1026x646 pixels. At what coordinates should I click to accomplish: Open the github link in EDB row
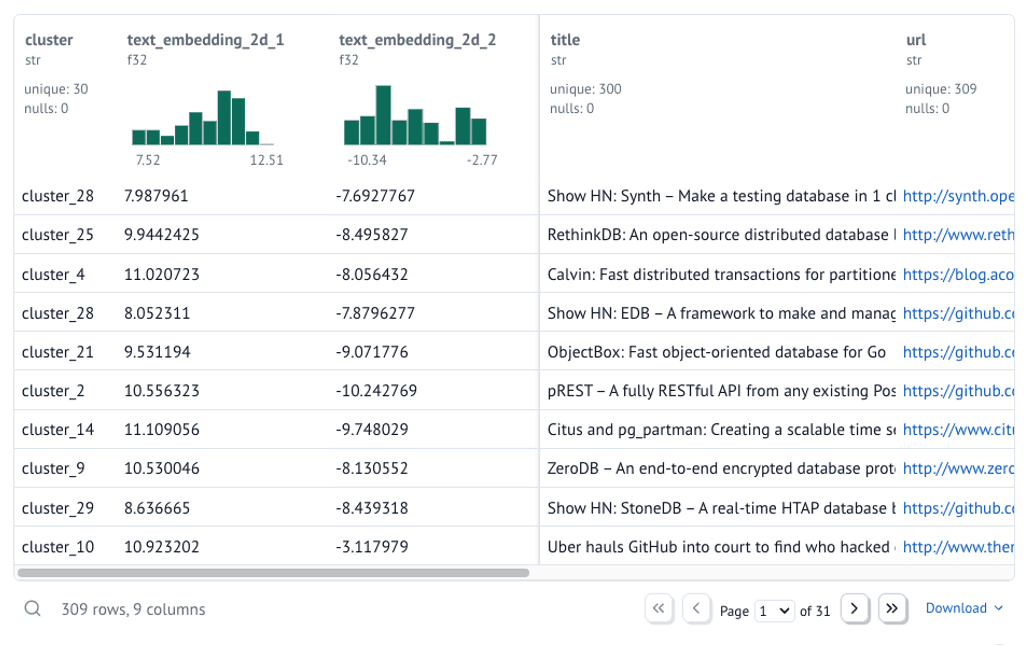pos(959,314)
